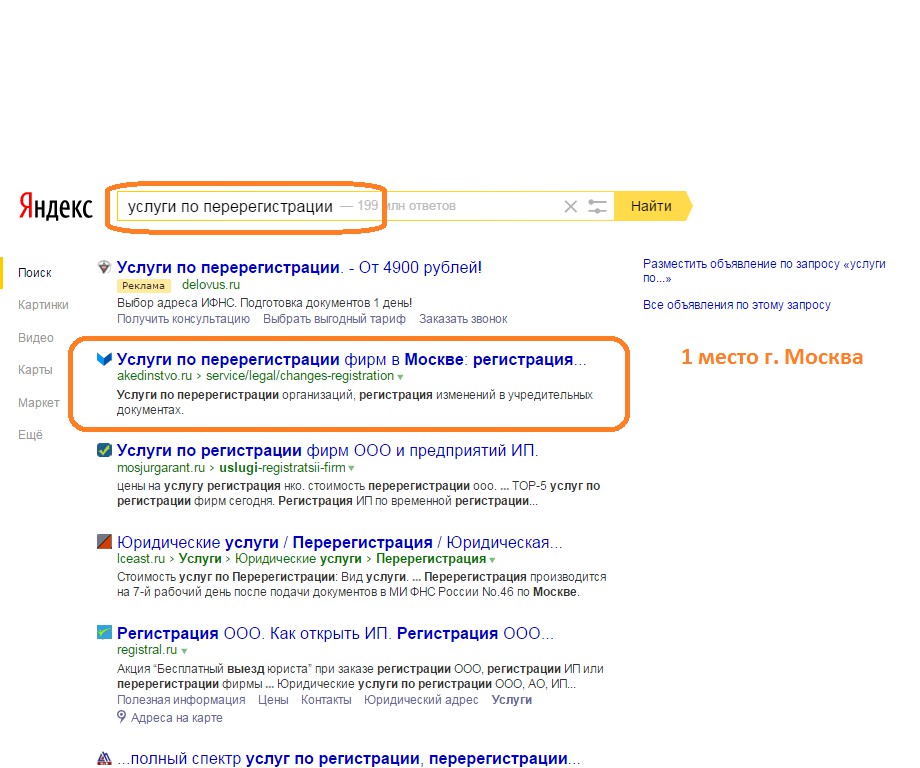920x768 pixels.
Task: Expand dropdown arrow after akedinstvo.ru URL
Action: [x=400, y=377]
